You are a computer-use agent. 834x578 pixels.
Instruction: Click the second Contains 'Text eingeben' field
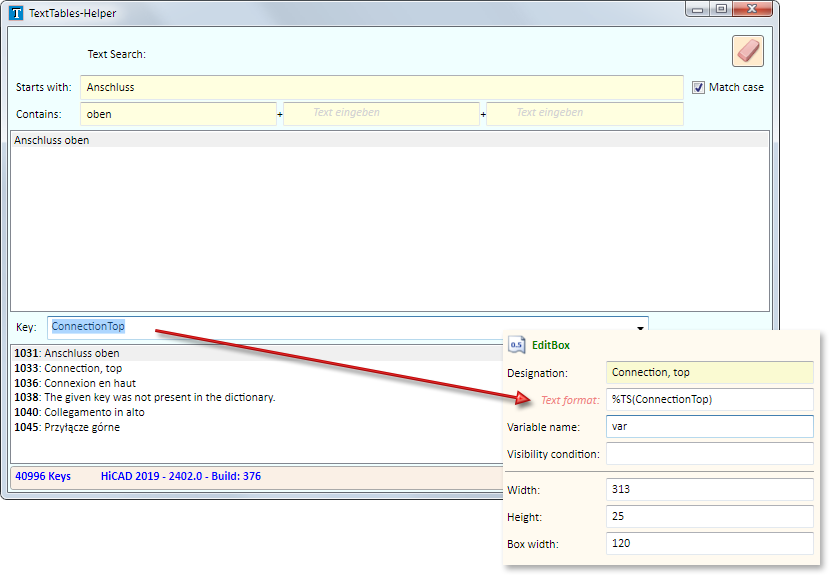382,114
